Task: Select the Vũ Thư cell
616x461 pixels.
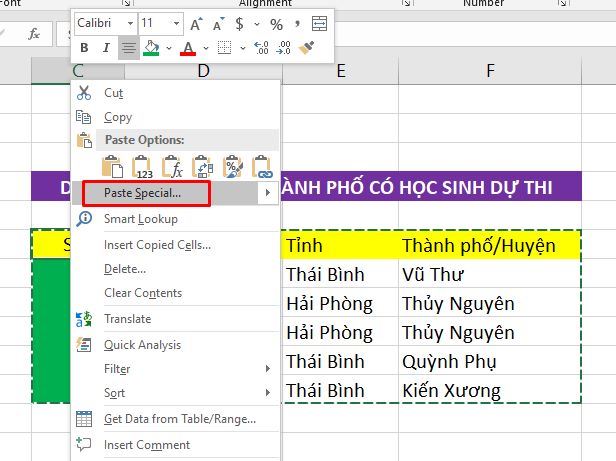Action: click(490, 274)
